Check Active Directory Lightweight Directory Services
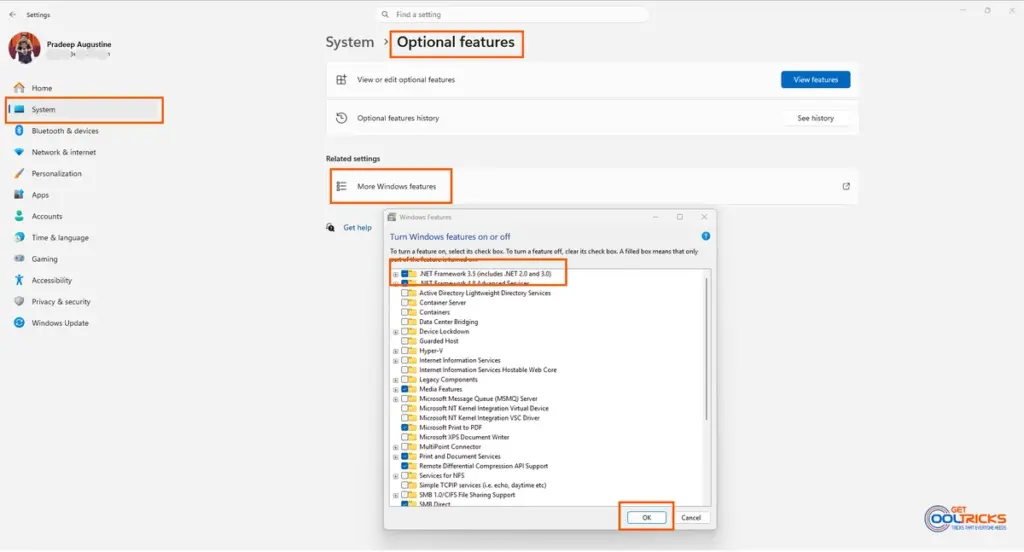 (x=404, y=293)
